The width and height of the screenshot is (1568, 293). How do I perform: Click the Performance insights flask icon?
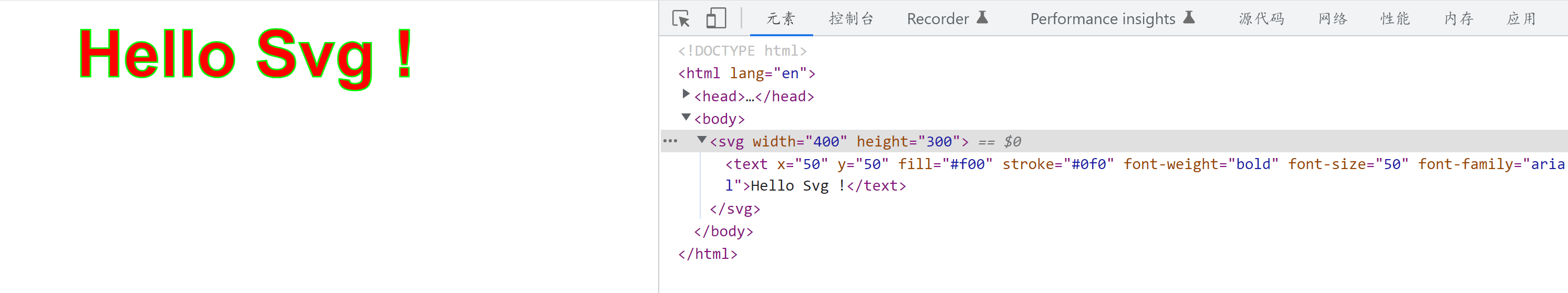(x=1189, y=17)
